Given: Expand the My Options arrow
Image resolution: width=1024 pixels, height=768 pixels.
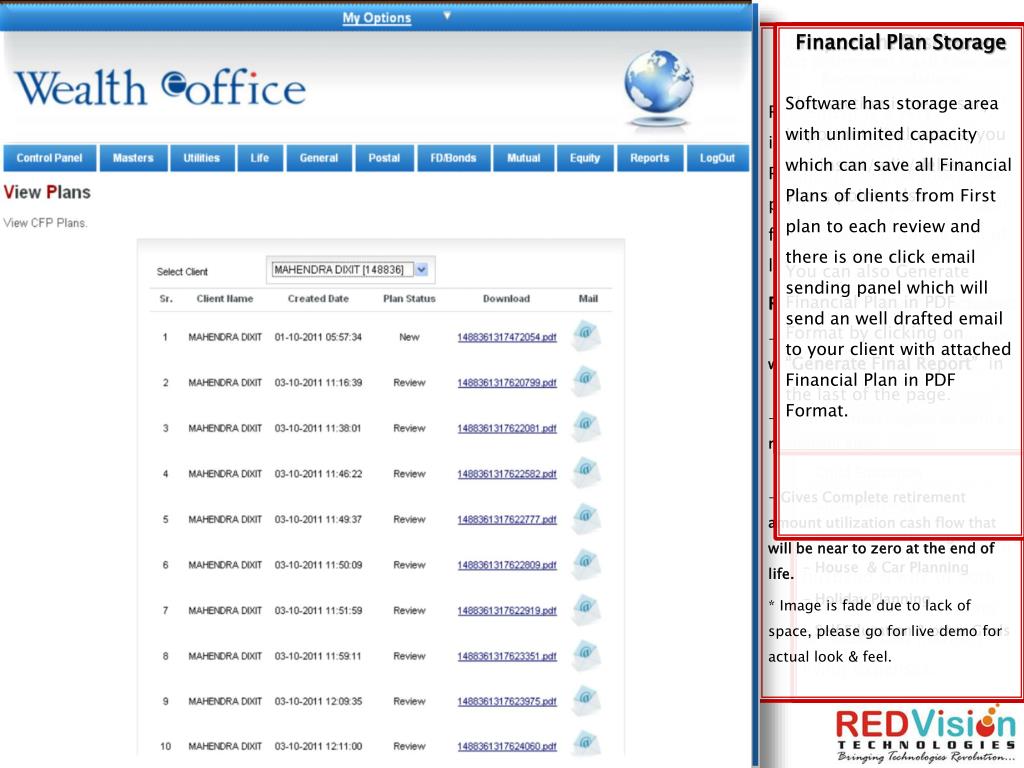Looking at the screenshot, I should click(447, 15).
